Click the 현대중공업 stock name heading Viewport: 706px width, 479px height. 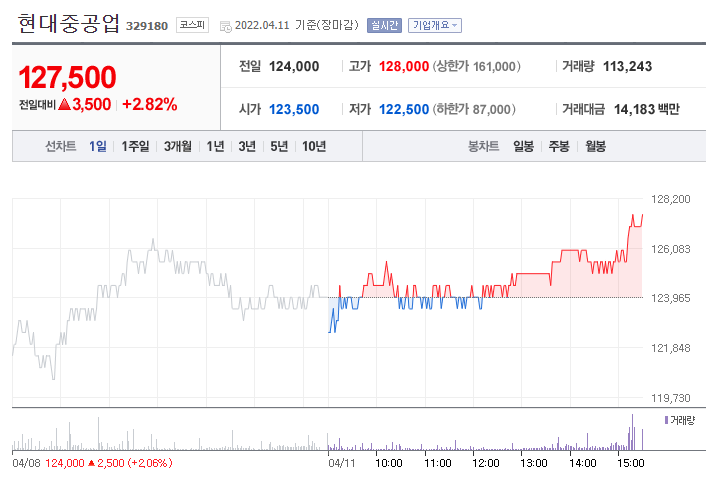coord(68,23)
